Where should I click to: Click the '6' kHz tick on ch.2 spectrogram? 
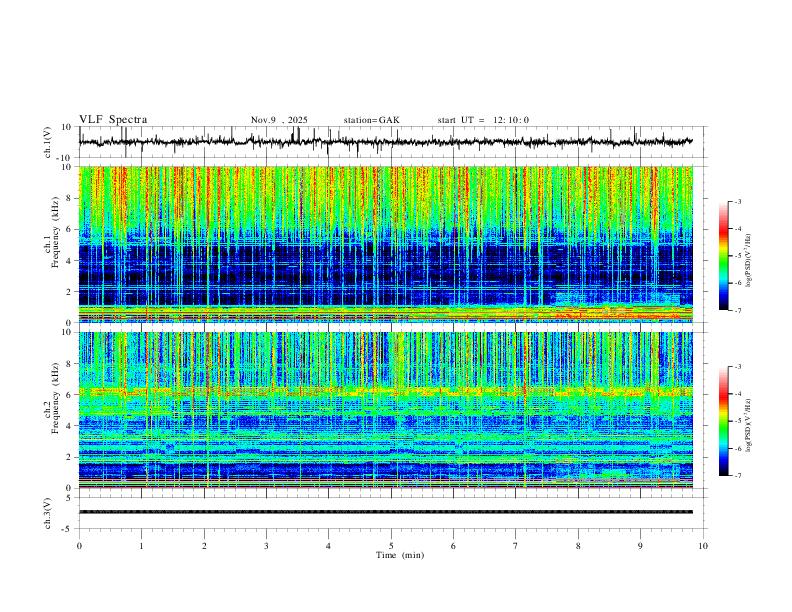[x=70, y=394]
